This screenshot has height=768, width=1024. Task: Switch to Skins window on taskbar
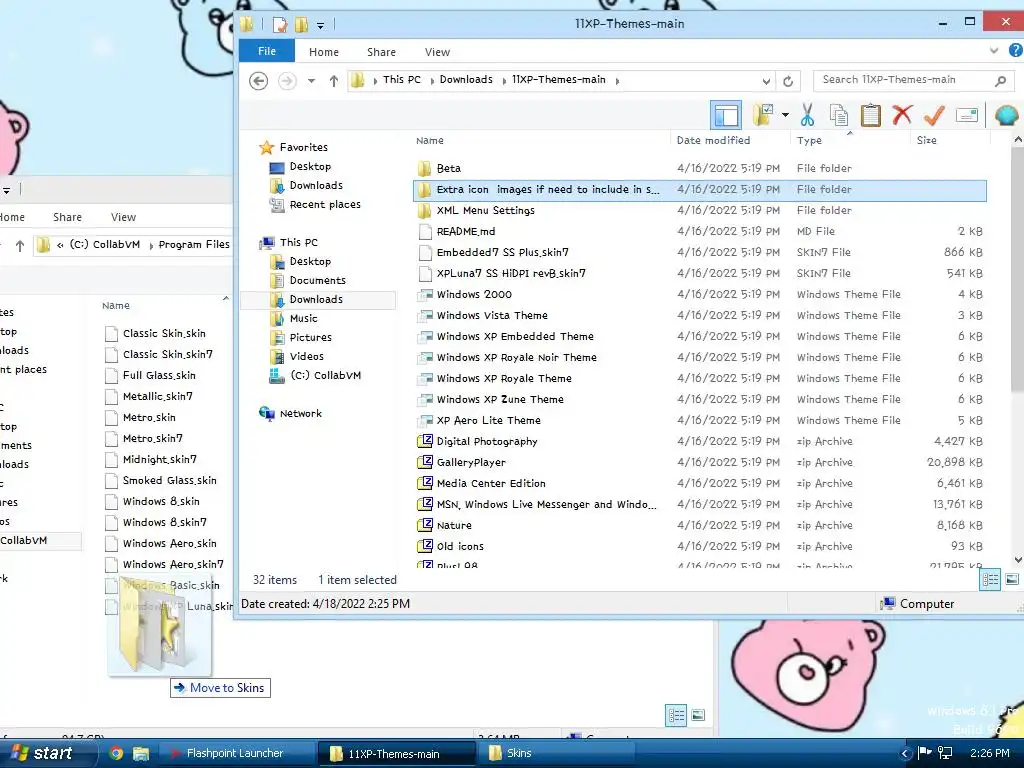[x=556, y=753]
